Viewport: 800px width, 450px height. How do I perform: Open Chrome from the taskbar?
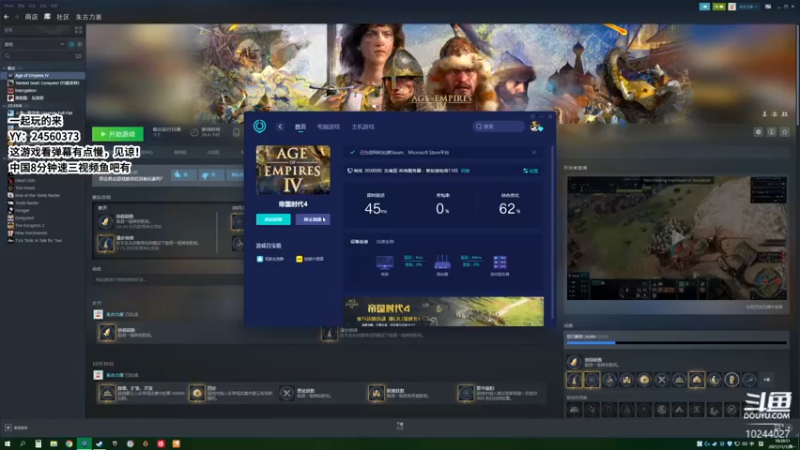(x=69, y=444)
